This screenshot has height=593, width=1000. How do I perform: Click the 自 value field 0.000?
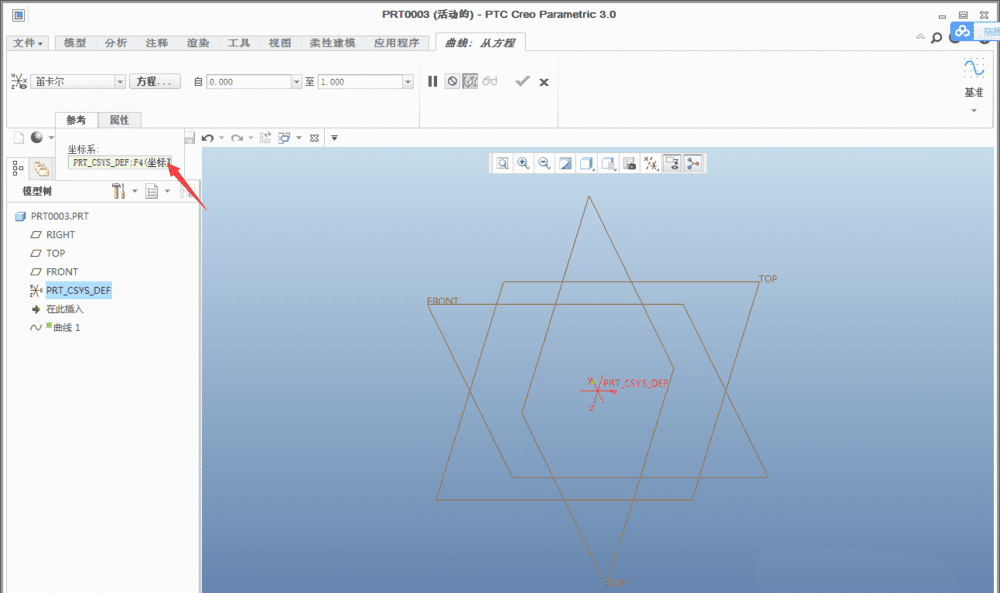click(x=249, y=82)
